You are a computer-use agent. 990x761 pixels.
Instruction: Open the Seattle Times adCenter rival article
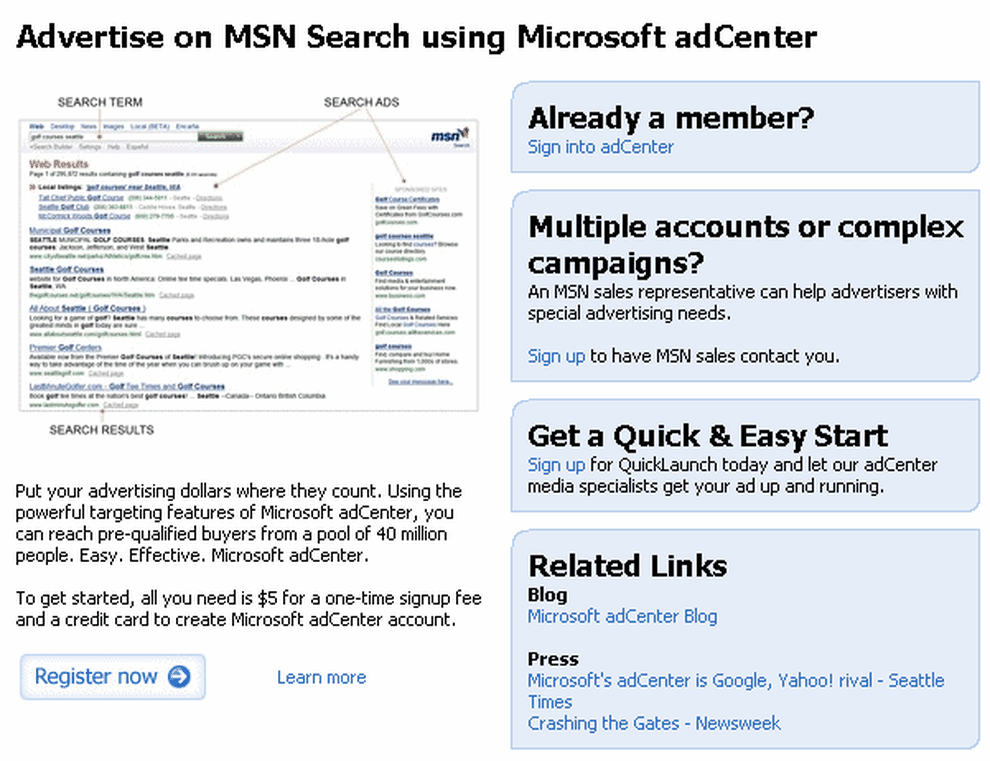[x=736, y=691]
